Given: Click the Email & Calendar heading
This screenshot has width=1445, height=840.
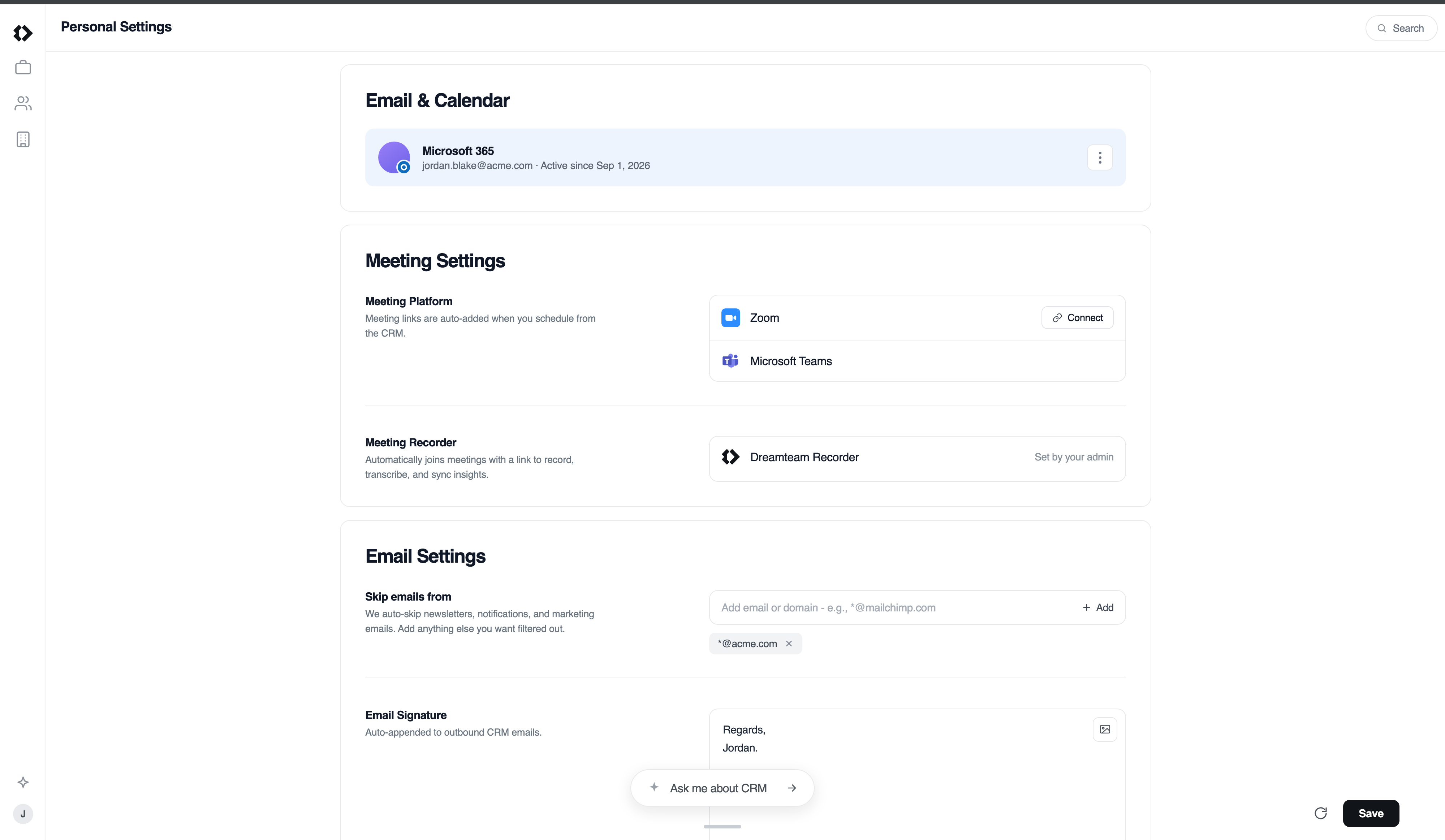Looking at the screenshot, I should (437, 100).
